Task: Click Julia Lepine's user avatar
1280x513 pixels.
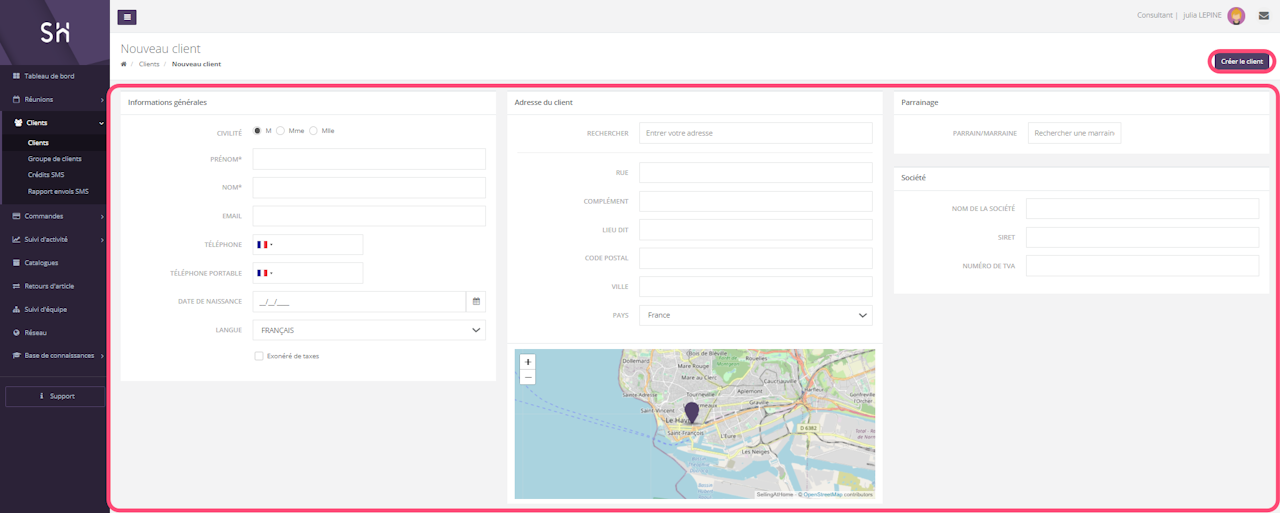Action: (1236, 16)
